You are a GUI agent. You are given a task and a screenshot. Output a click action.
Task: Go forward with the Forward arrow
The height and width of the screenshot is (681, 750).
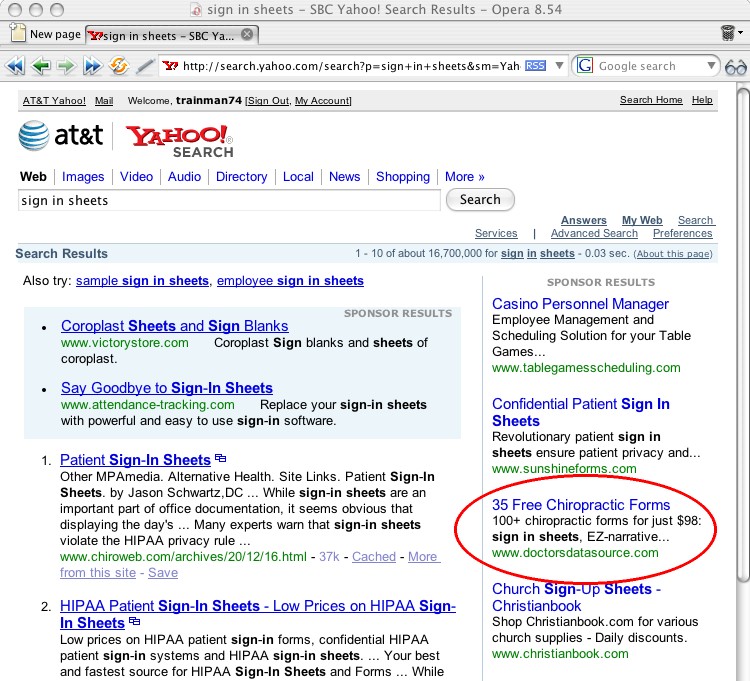tap(66, 66)
